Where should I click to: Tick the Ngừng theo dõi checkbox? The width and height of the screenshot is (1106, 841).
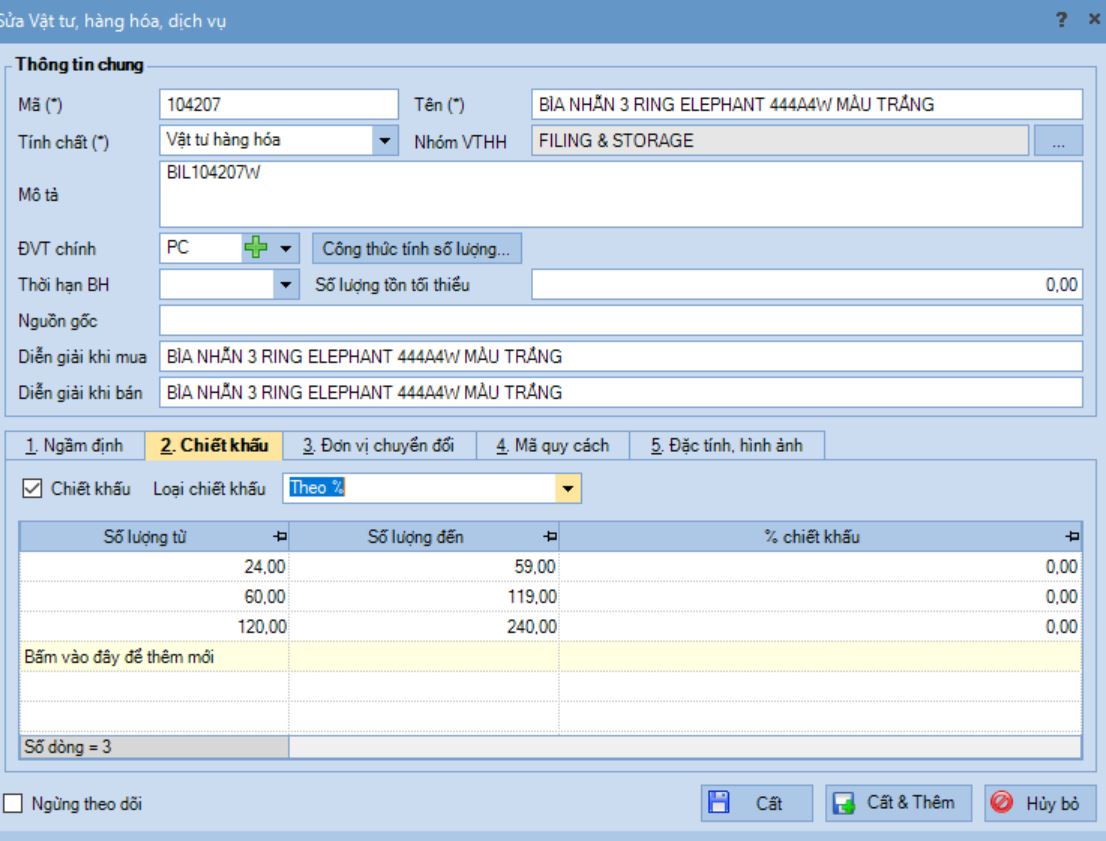pos(13,803)
